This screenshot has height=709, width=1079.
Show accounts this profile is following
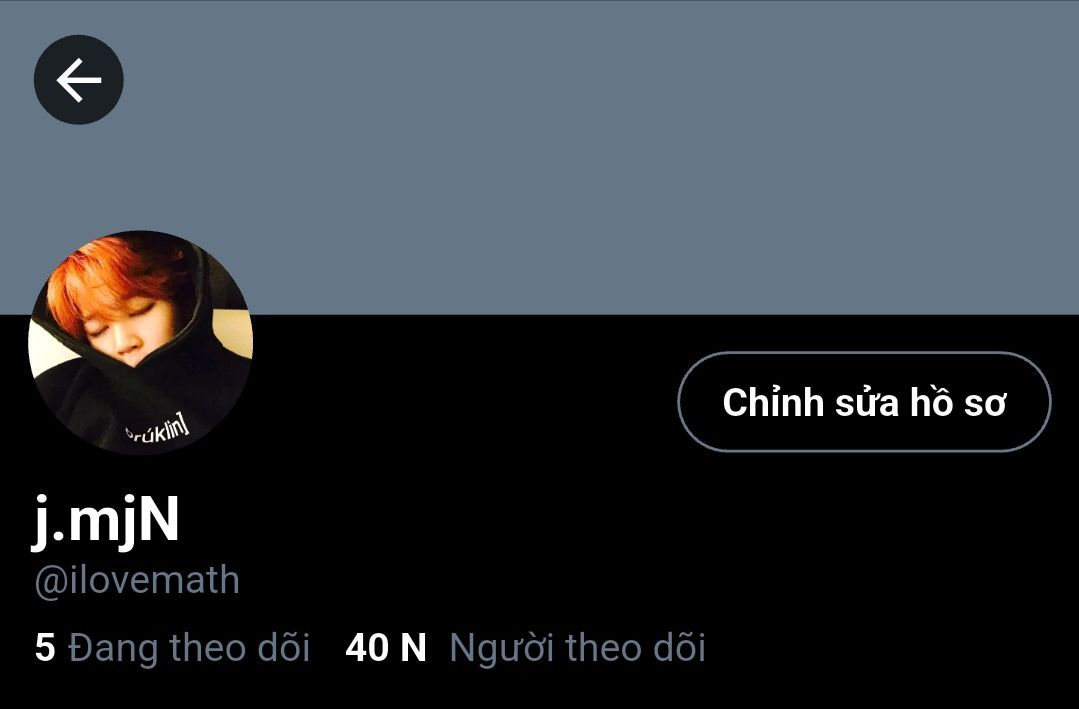[x=172, y=648]
